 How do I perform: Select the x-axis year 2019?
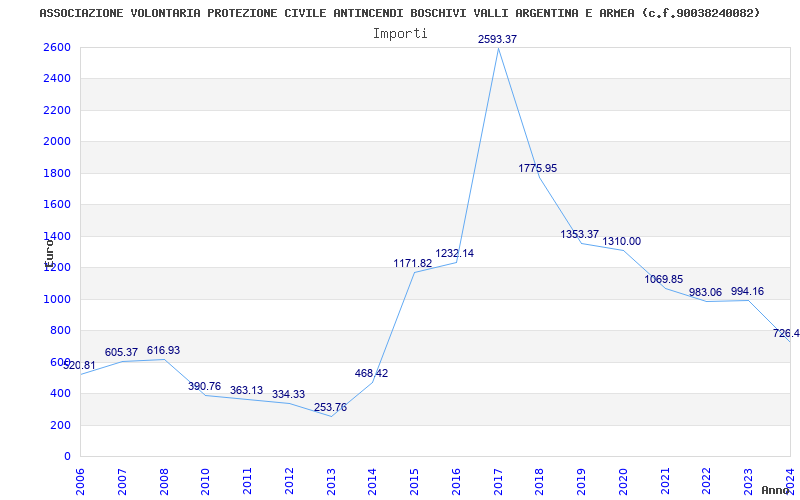[x=582, y=481]
